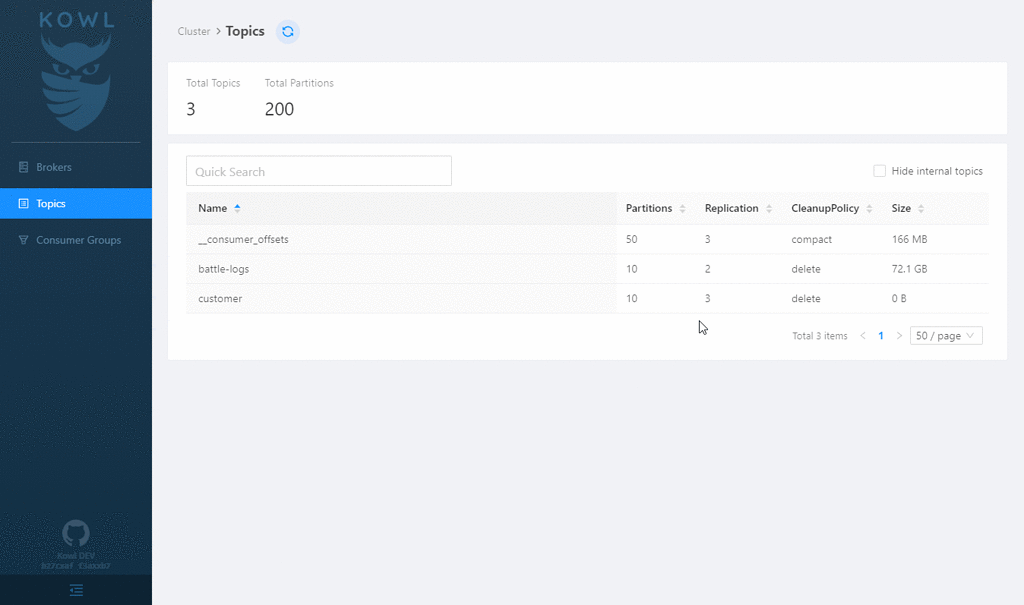Screen dimensions: 1024x605
Task: Click the refresh topics icon
Action: [x=287, y=31]
